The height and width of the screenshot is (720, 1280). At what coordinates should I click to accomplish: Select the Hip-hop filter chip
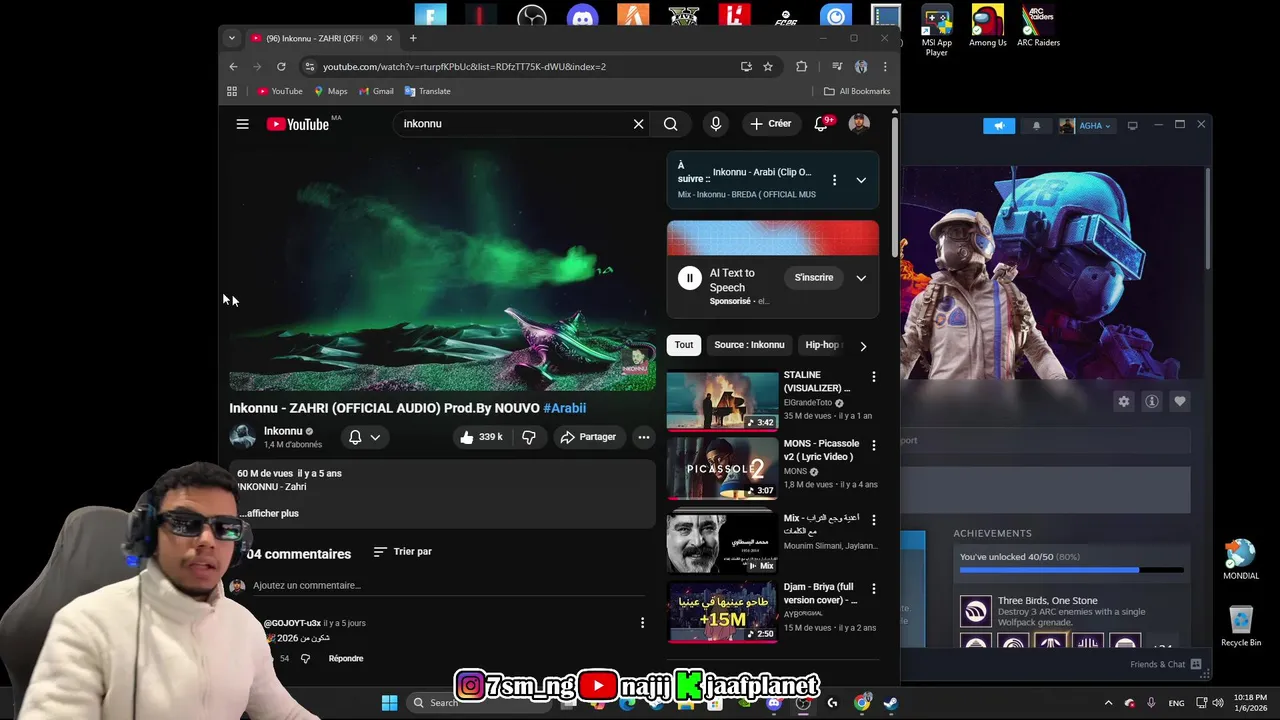822,345
